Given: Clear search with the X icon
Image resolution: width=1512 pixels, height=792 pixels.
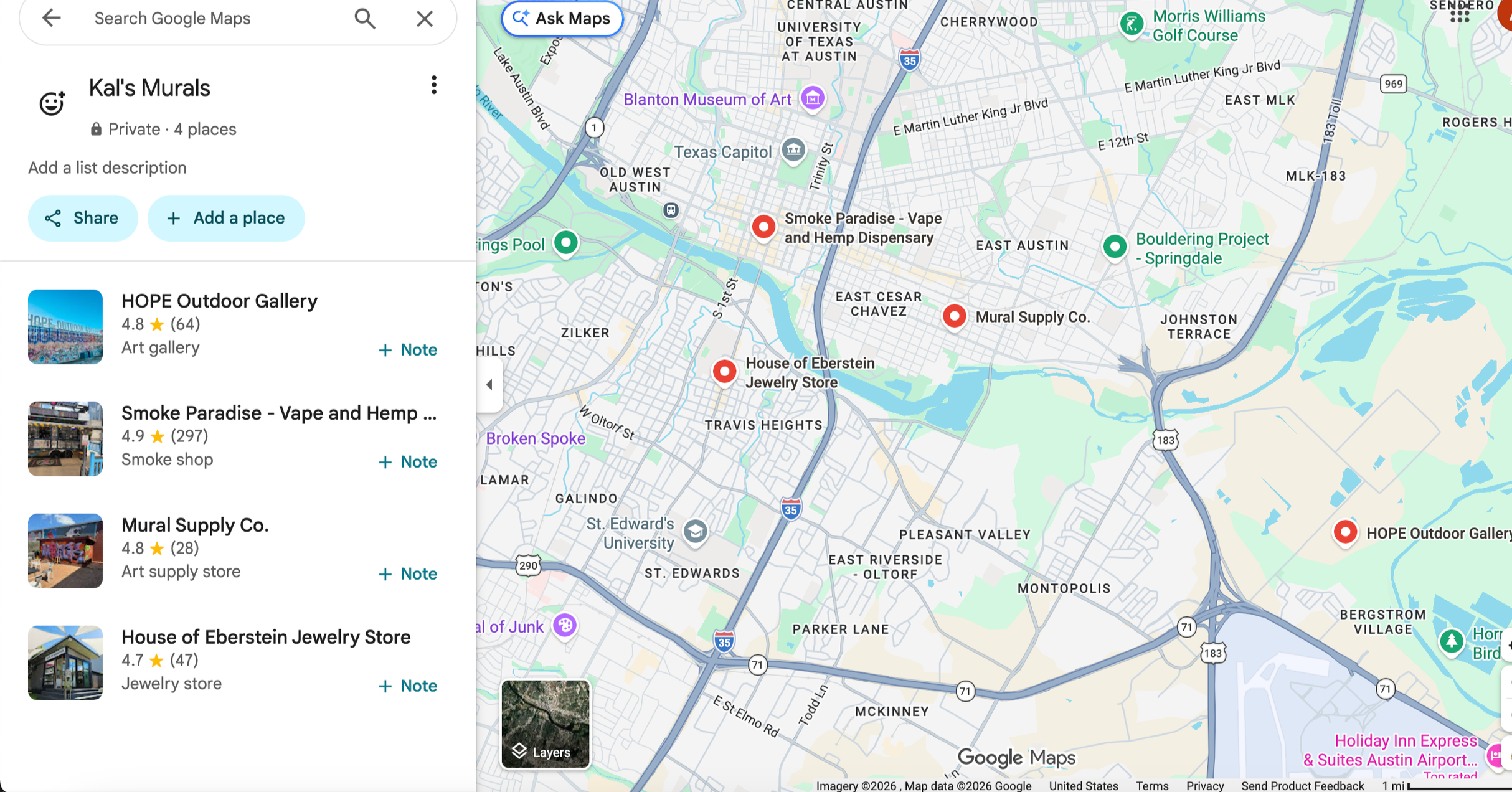Looking at the screenshot, I should [425, 19].
